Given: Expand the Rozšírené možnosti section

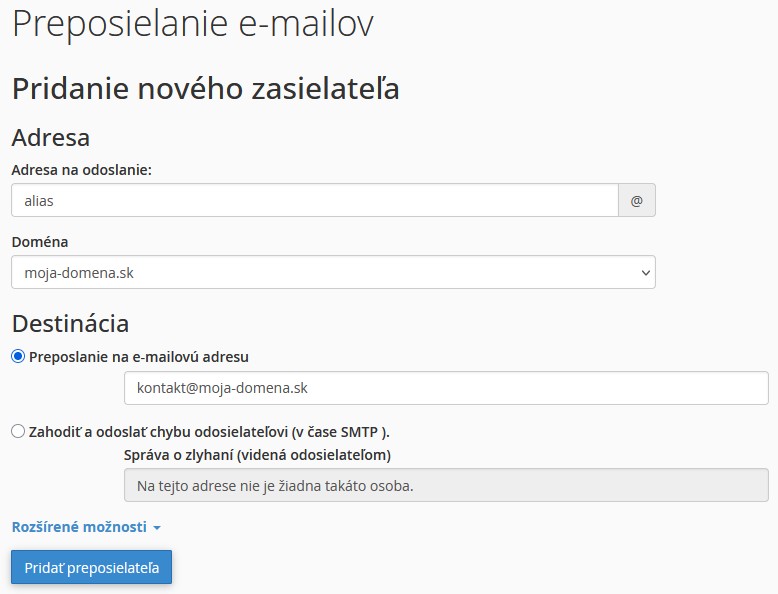Looking at the screenshot, I should point(79,527).
